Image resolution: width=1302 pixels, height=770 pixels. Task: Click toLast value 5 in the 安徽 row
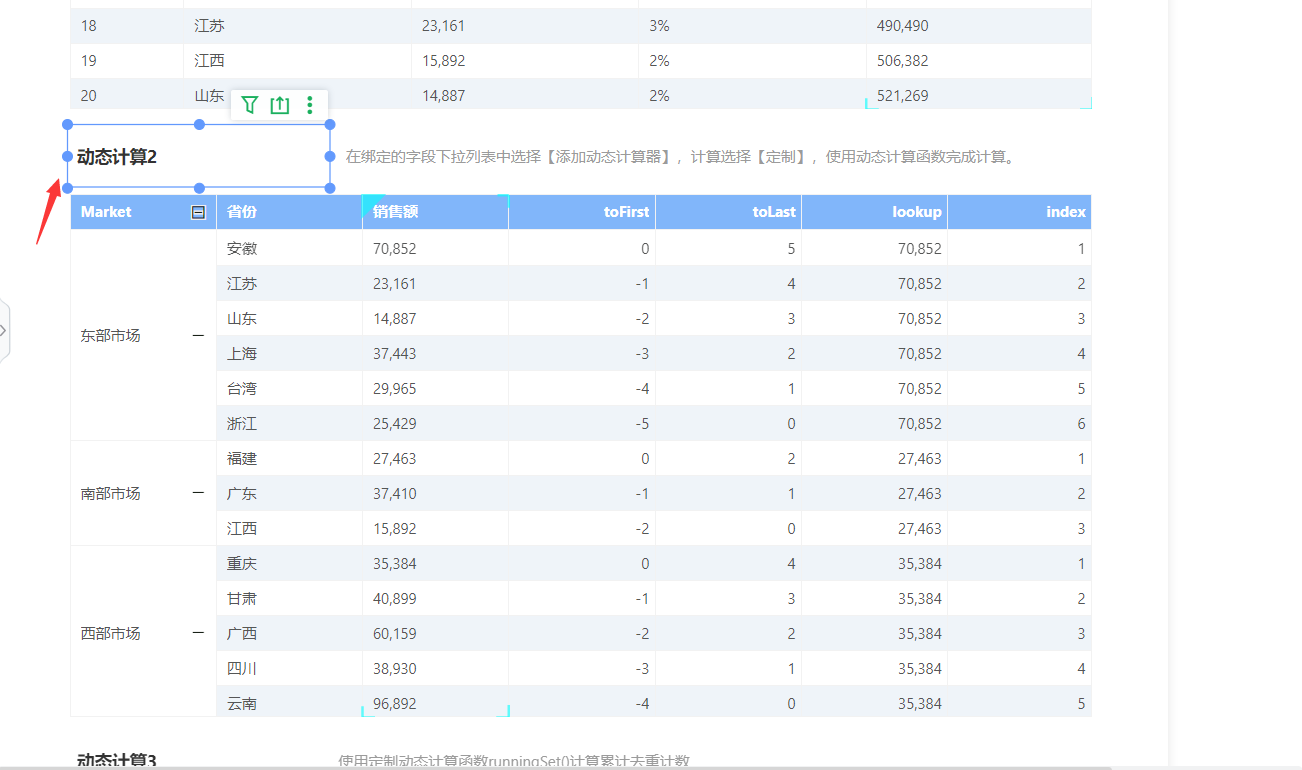click(792, 248)
